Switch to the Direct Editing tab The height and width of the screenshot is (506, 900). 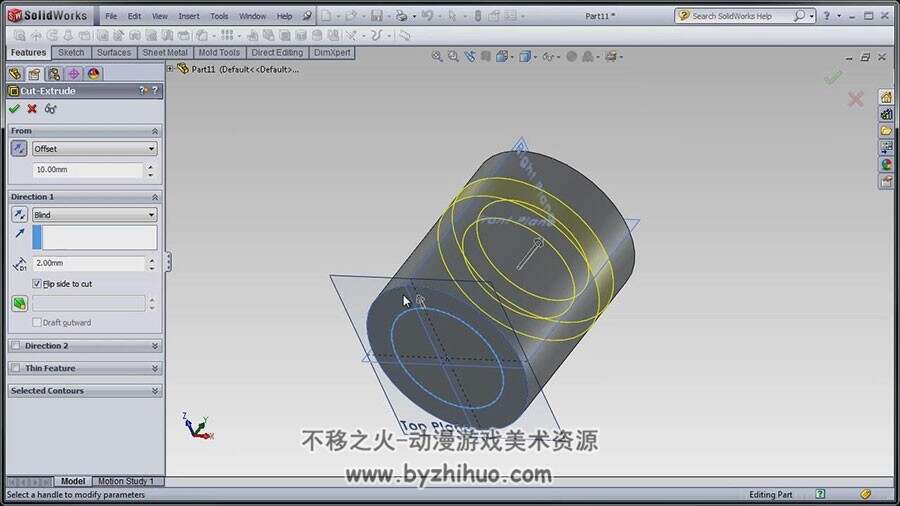point(277,53)
